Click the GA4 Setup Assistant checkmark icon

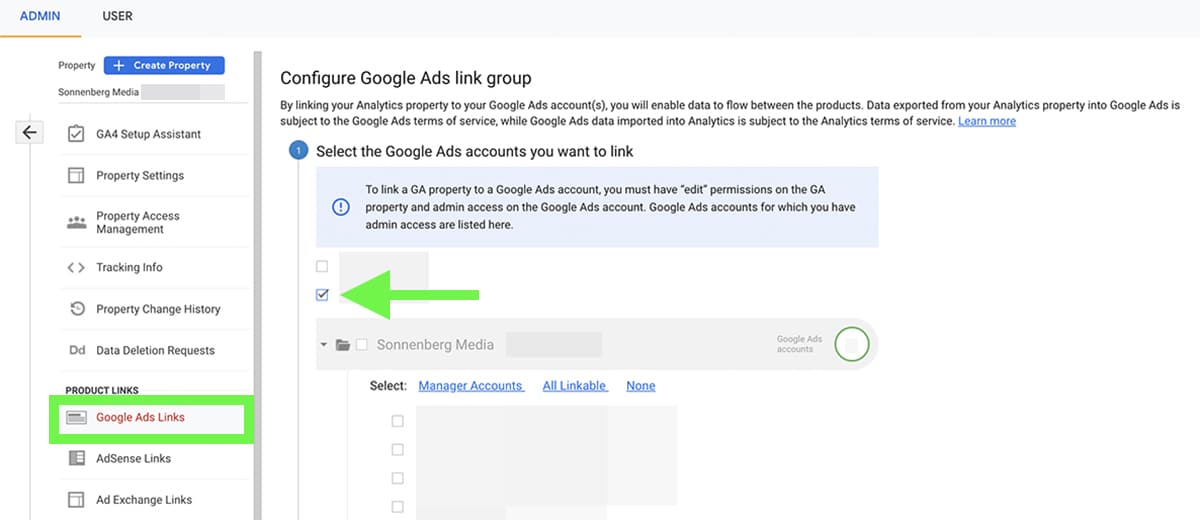pos(76,134)
